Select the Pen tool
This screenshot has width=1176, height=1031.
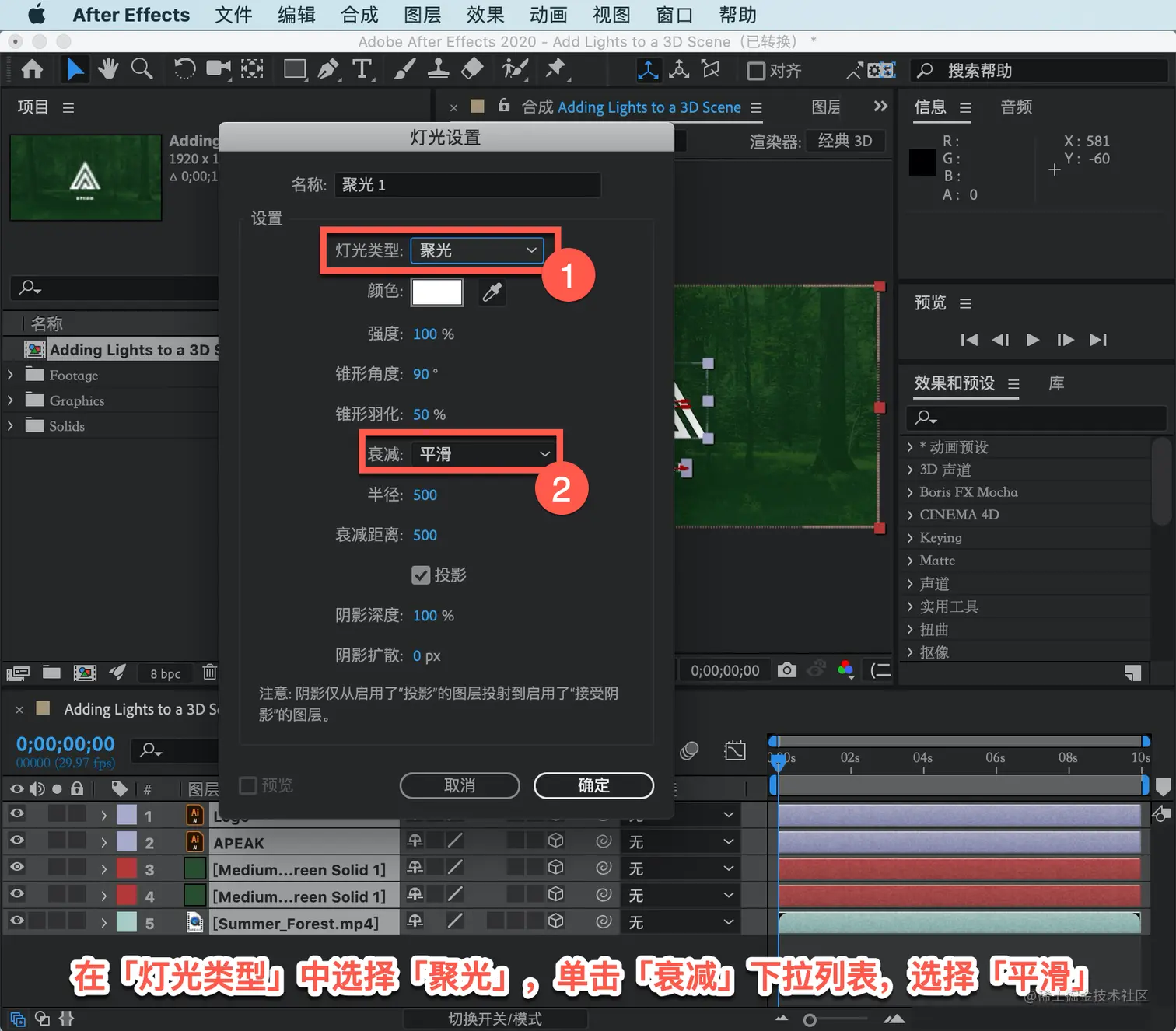coord(328,69)
